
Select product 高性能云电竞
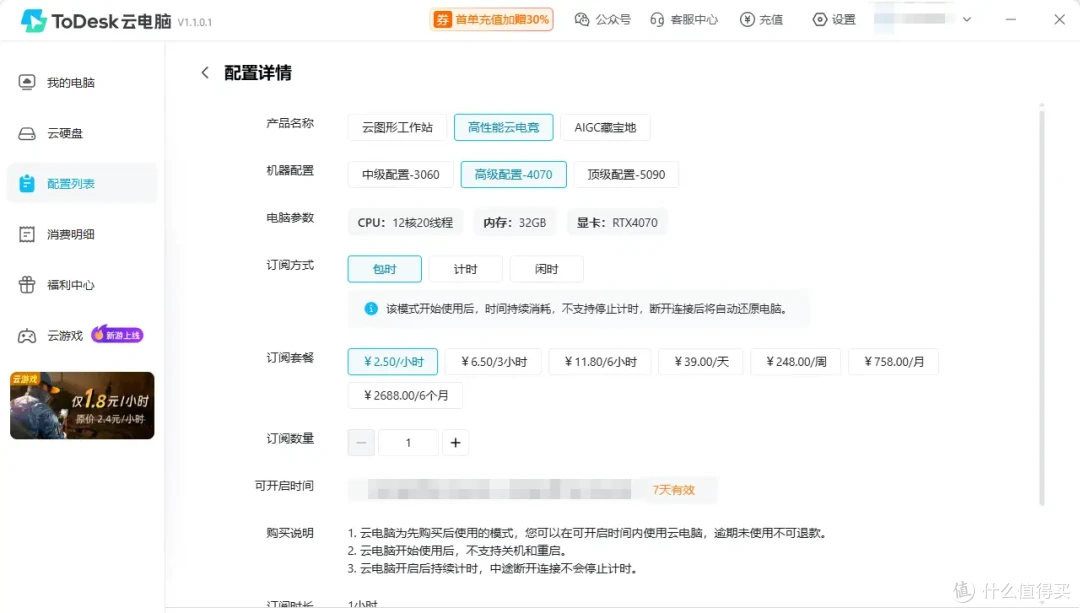click(x=503, y=127)
